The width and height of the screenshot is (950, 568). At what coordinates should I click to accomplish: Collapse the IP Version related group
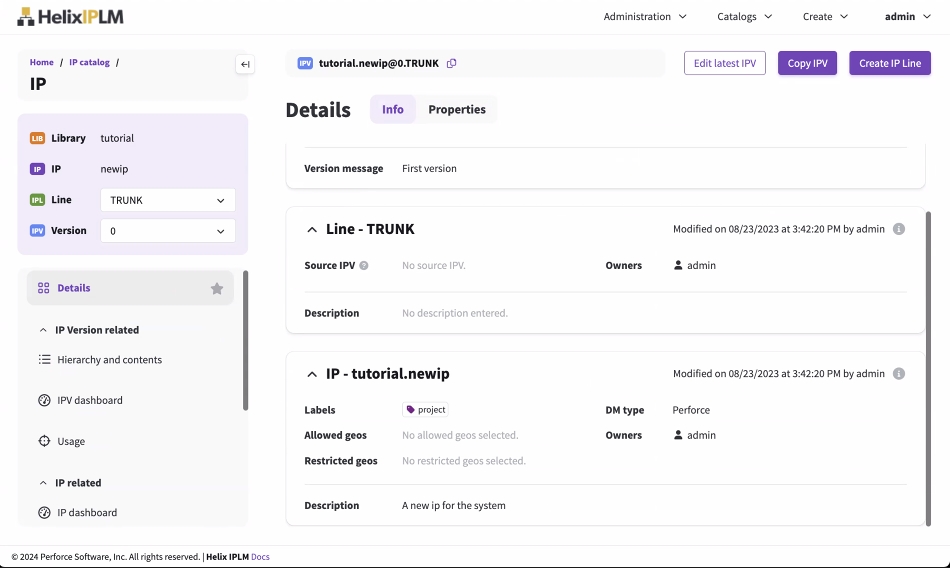[43, 330]
